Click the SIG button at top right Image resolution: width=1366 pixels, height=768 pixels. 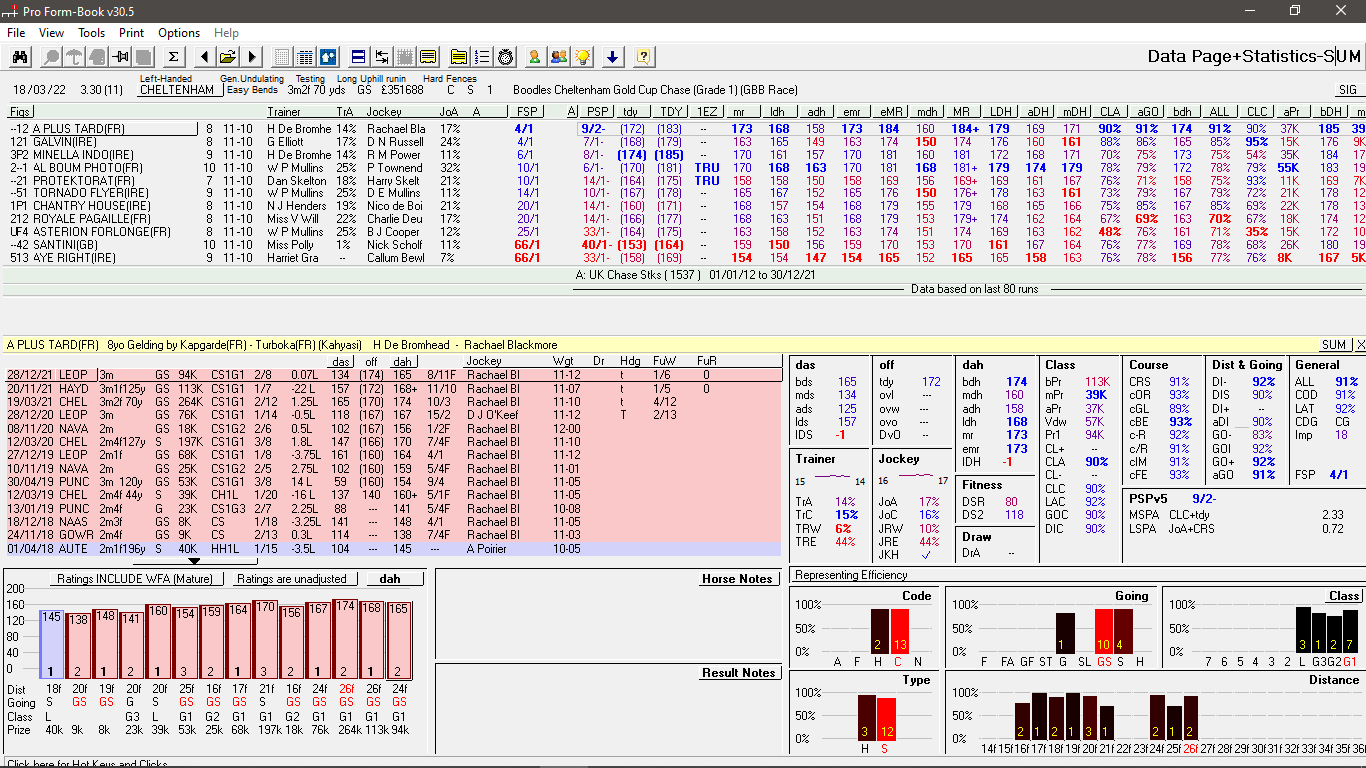pos(1347,90)
